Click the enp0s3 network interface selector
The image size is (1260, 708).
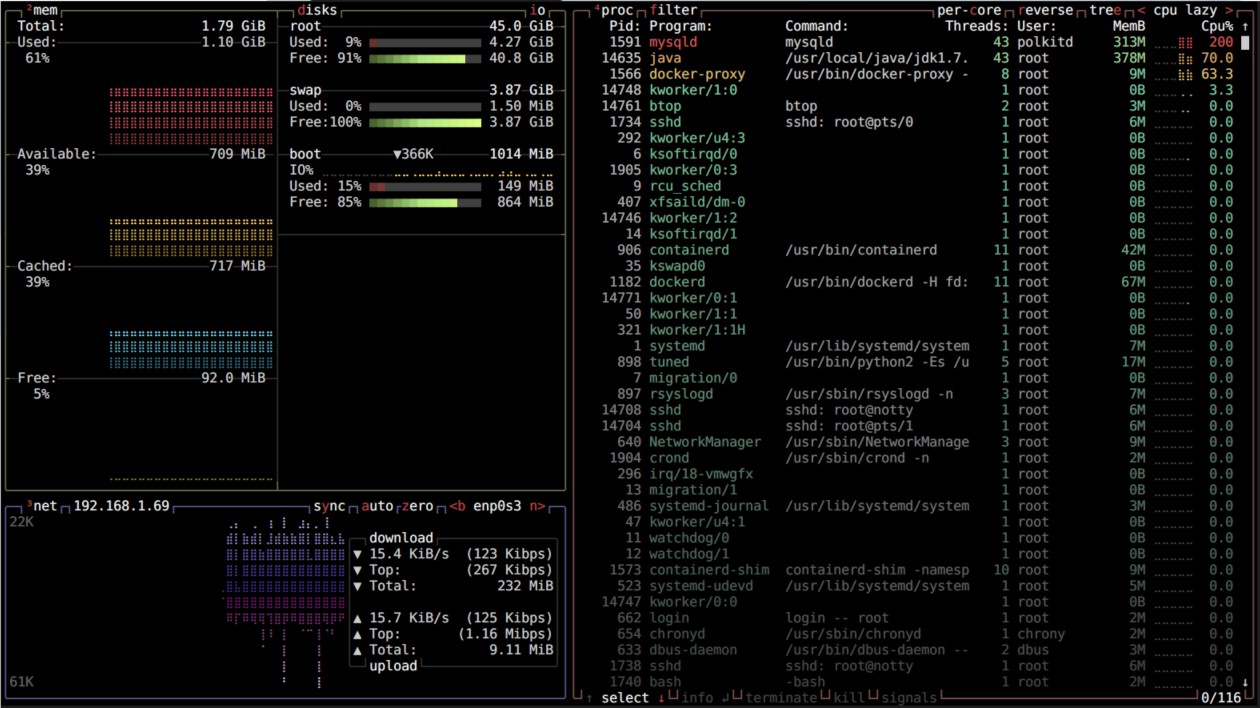point(497,506)
